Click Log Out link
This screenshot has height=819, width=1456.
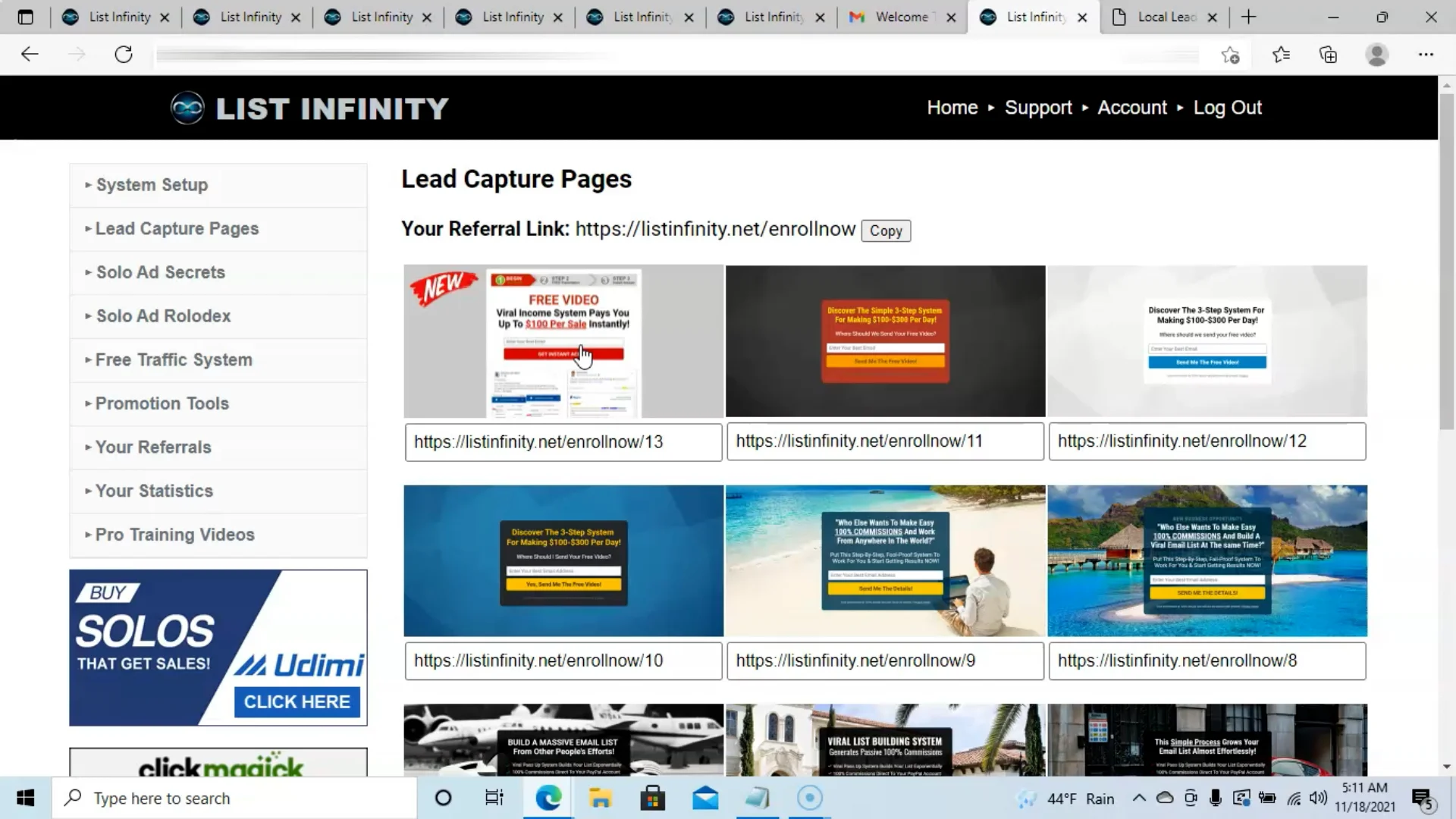point(1227,108)
